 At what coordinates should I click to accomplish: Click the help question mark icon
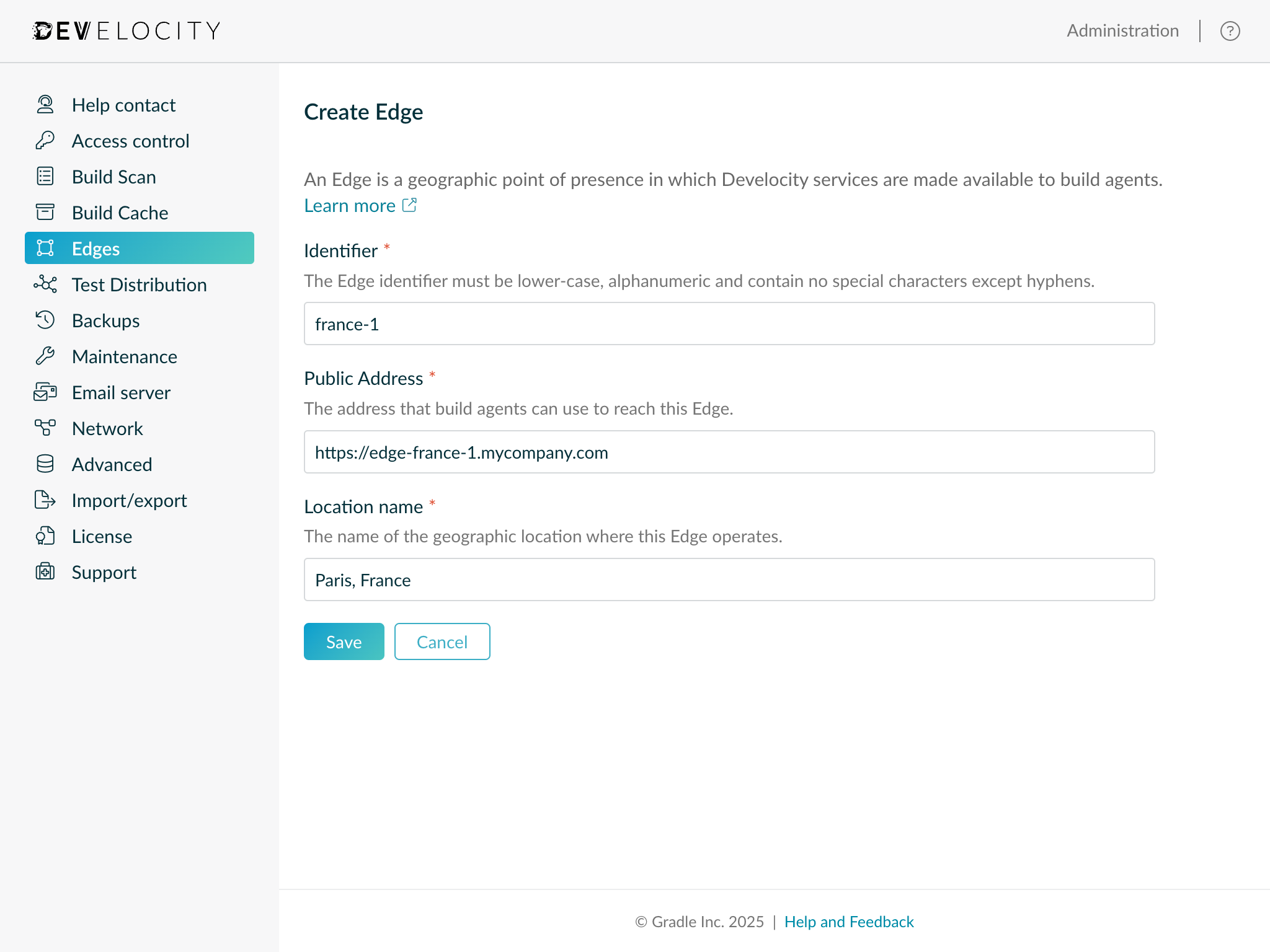pos(1230,31)
